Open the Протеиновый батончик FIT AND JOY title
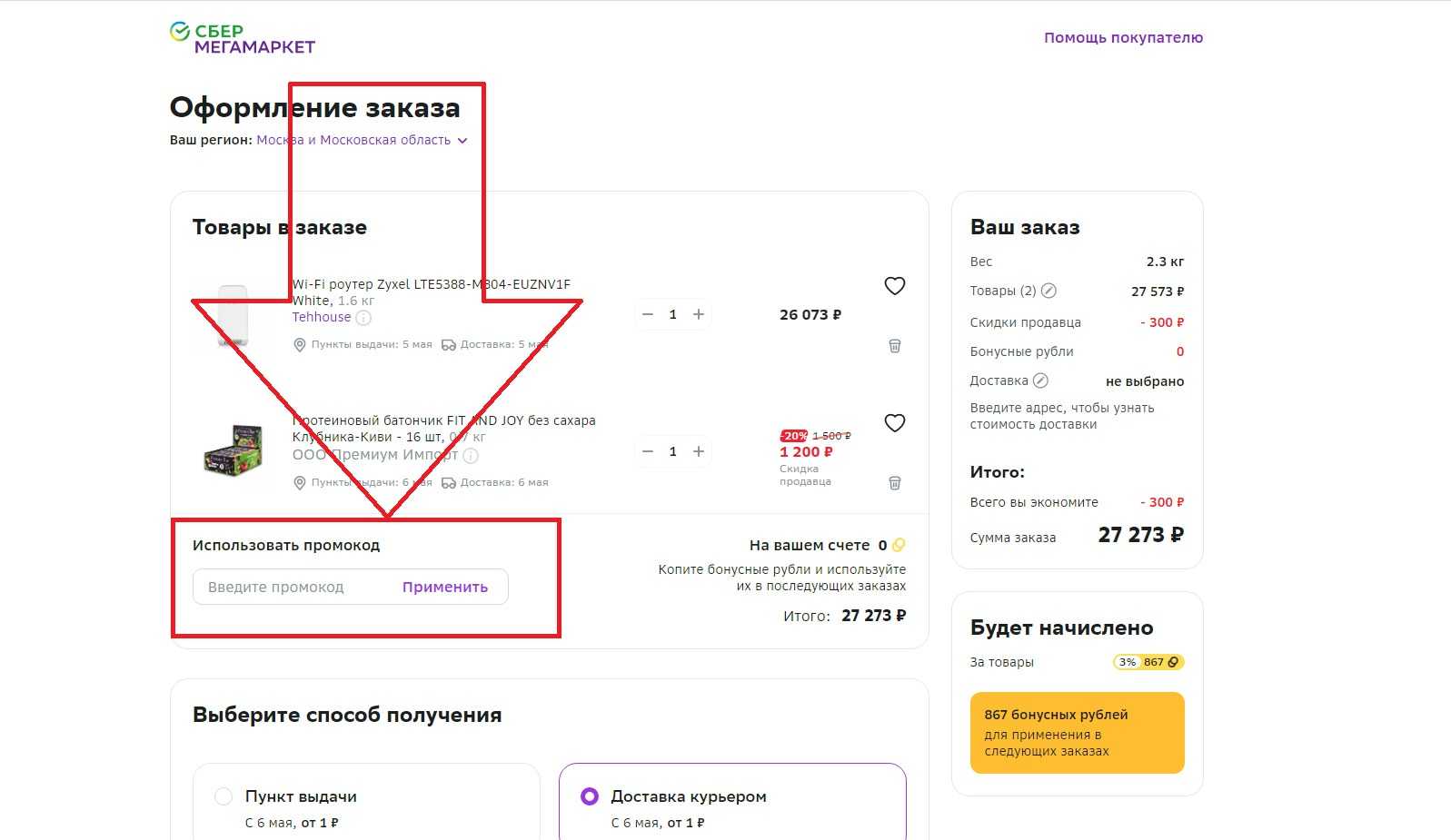The height and width of the screenshot is (840, 1451). click(x=443, y=429)
